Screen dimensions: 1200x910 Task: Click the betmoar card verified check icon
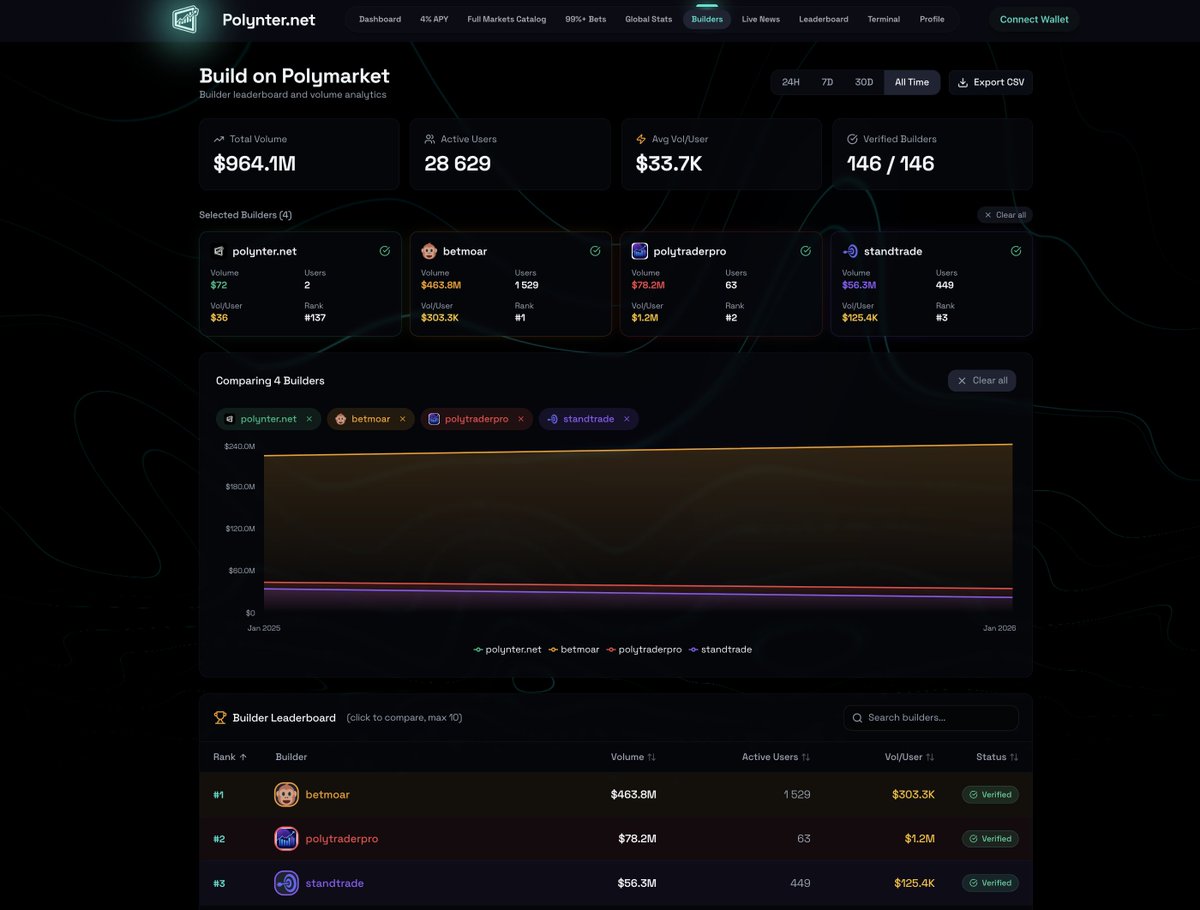click(x=595, y=251)
